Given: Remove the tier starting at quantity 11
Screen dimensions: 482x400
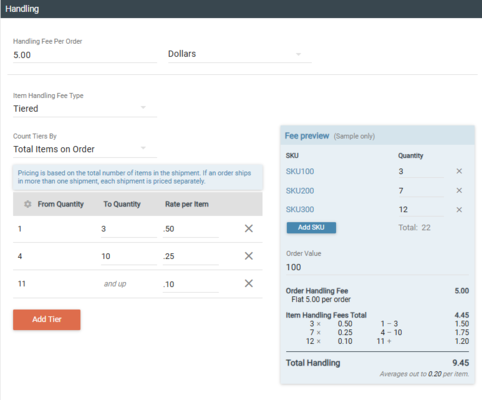Looking at the screenshot, I should 249,283.
